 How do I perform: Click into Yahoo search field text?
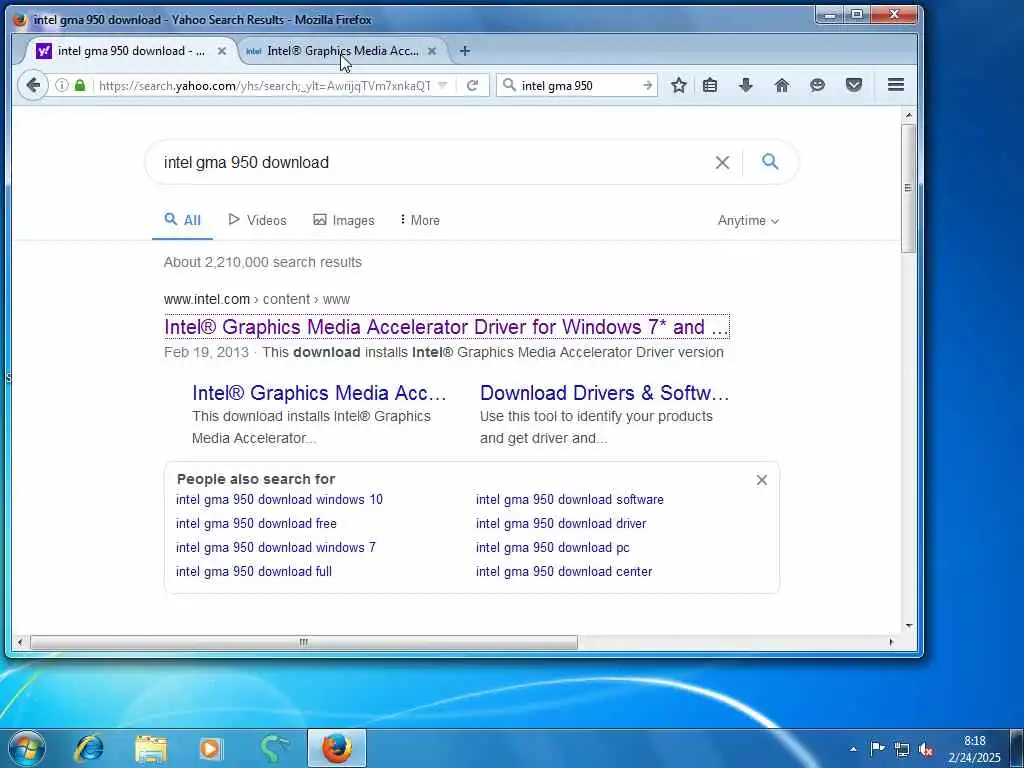click(246, 163)
